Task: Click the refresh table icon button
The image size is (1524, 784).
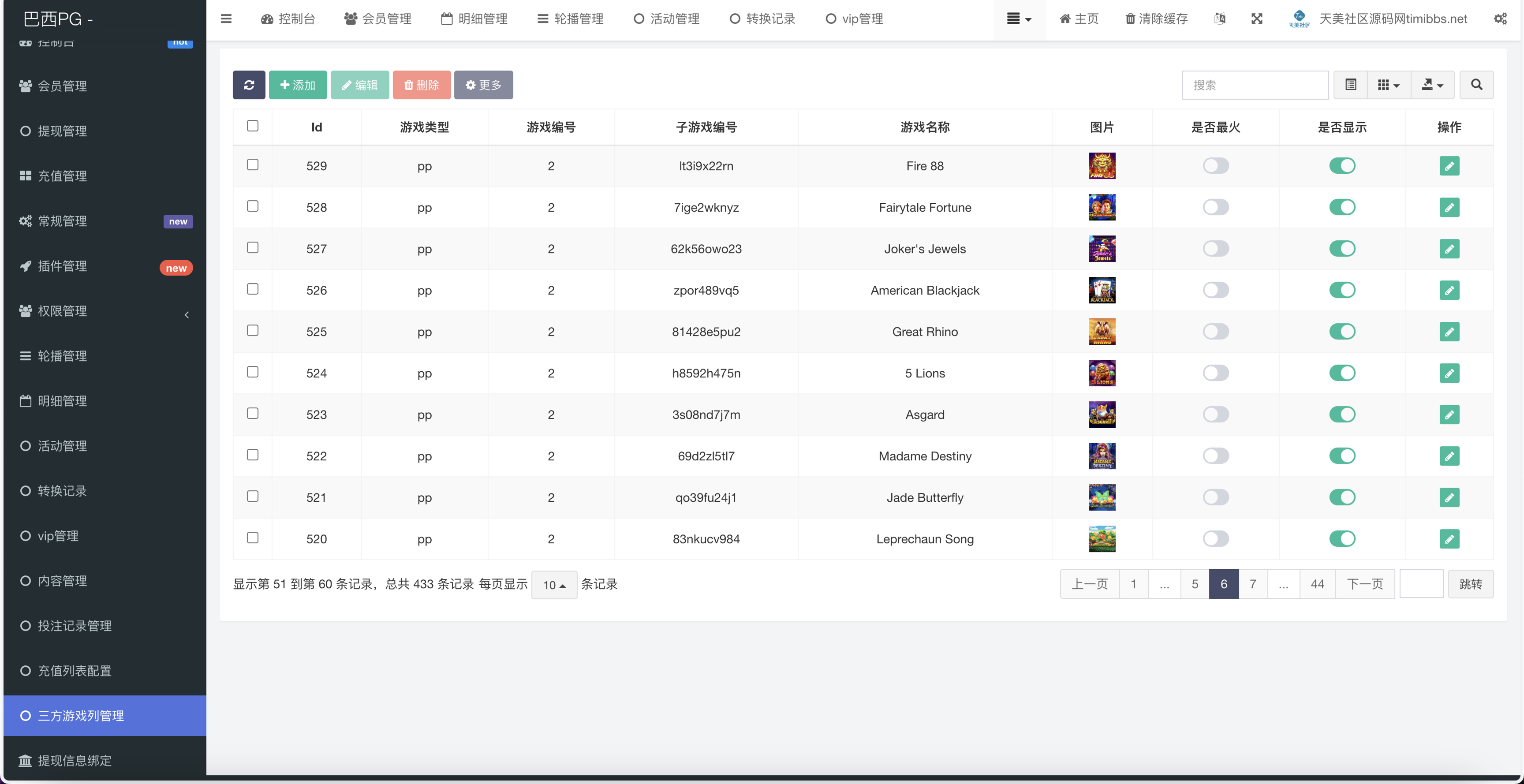Action: coord(248,85)
